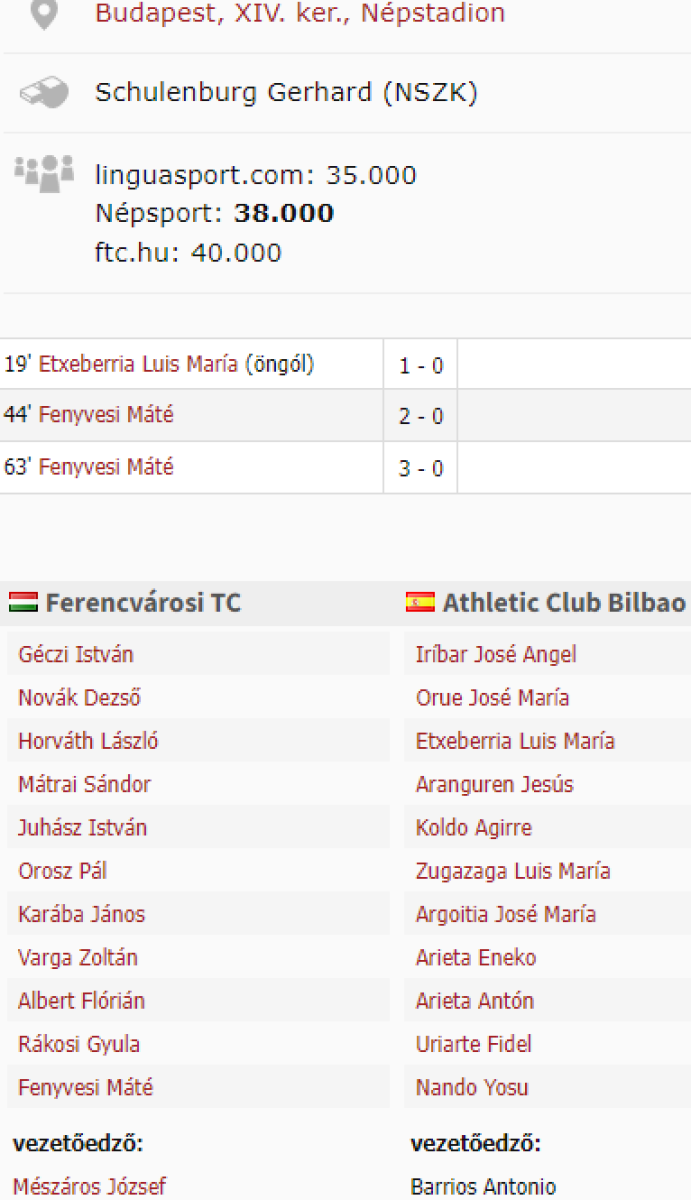Click the referee whistle icon

44,93
